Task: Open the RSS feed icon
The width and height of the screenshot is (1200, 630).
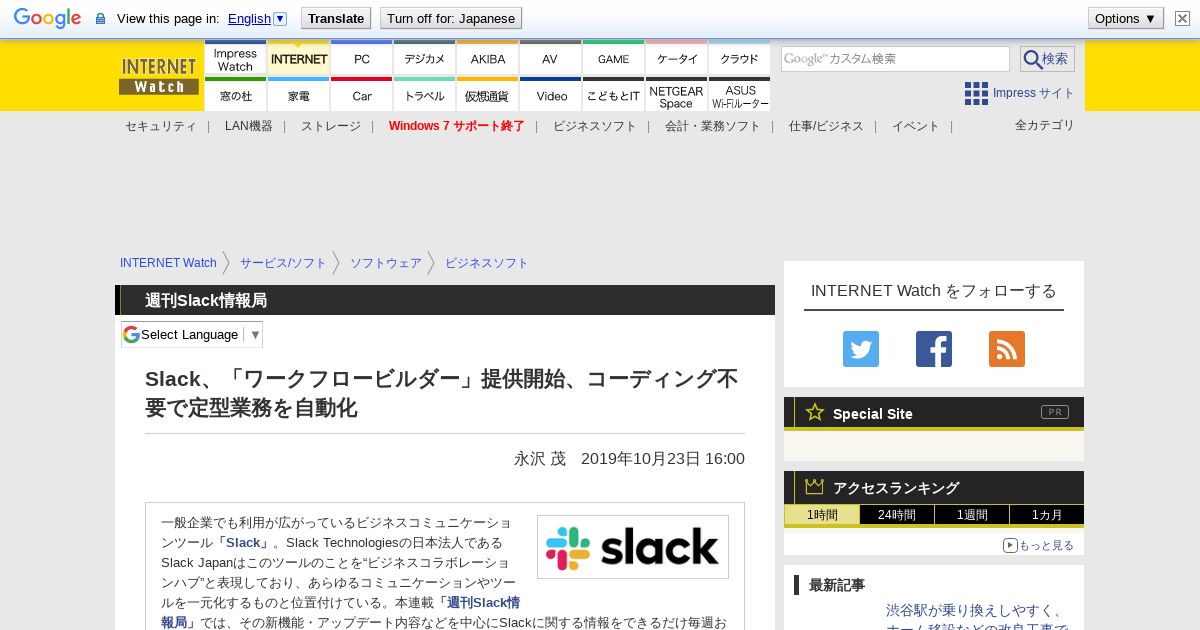Action: coord(1007,349)
